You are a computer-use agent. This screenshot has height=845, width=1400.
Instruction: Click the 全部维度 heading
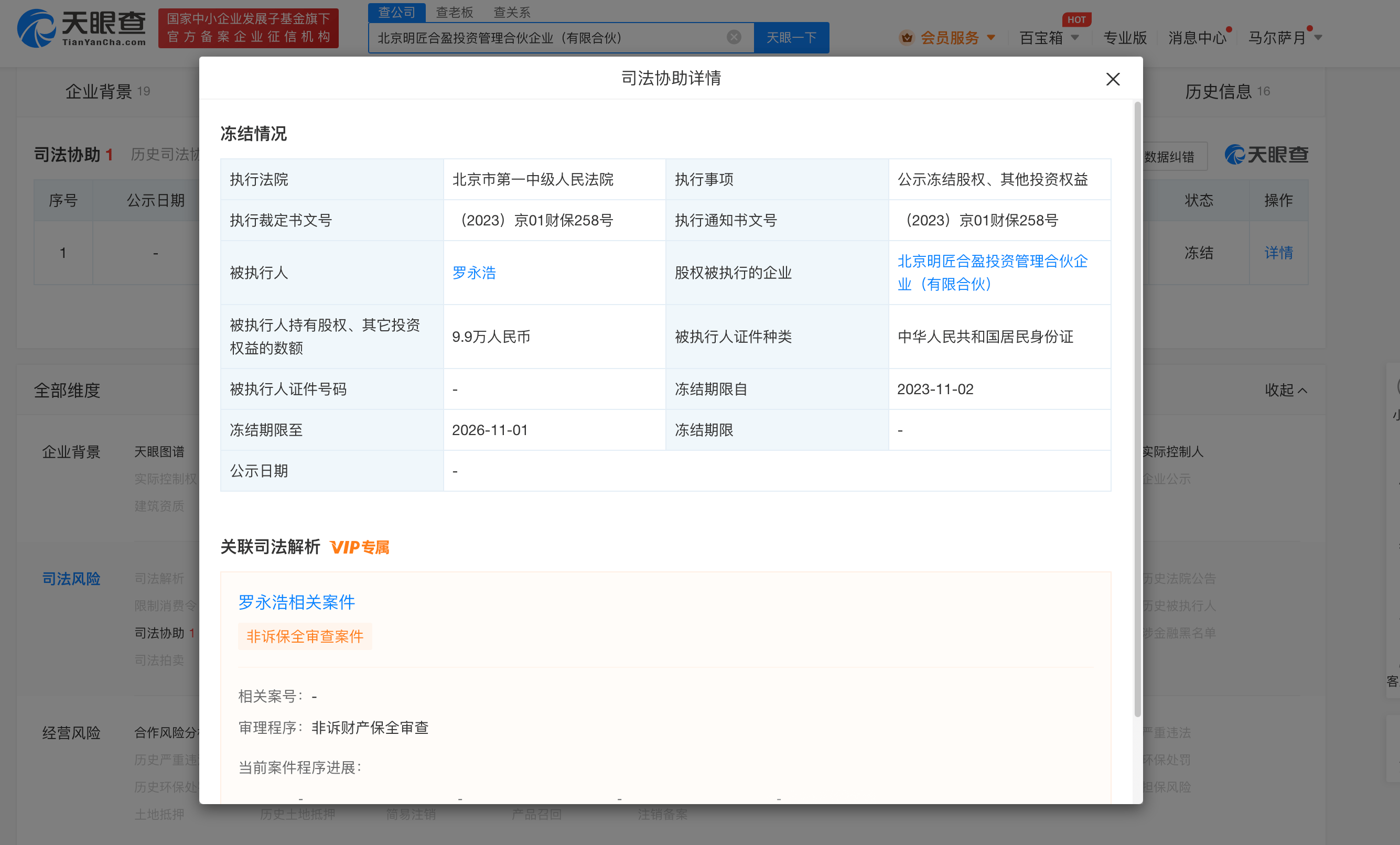67,390
